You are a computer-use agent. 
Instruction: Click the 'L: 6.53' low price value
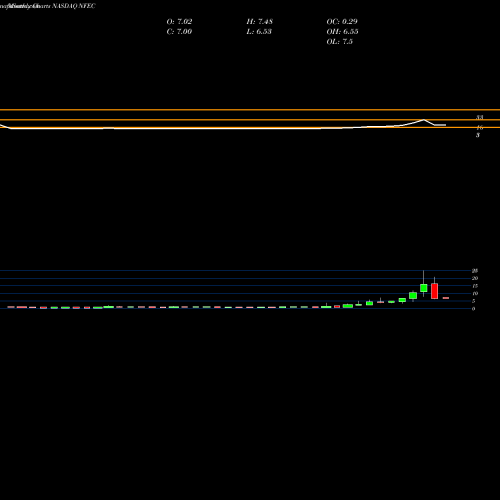[x=259, y=32]
